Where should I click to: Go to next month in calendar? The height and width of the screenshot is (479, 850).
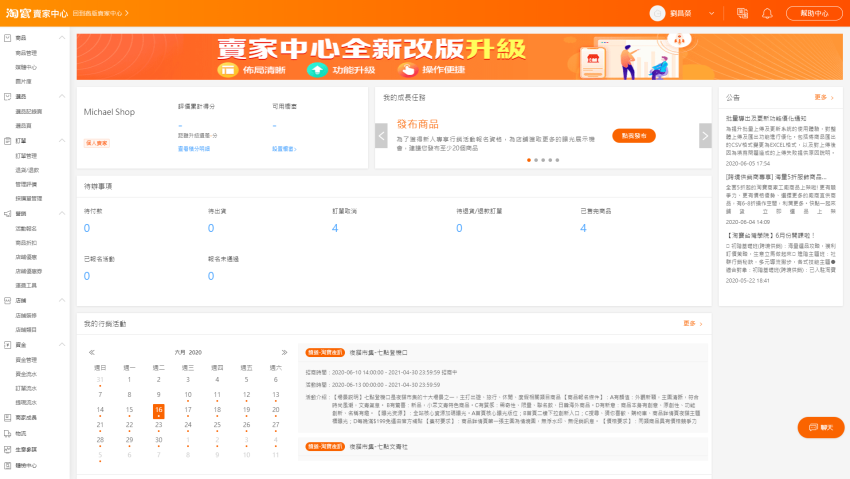point(284,352)
